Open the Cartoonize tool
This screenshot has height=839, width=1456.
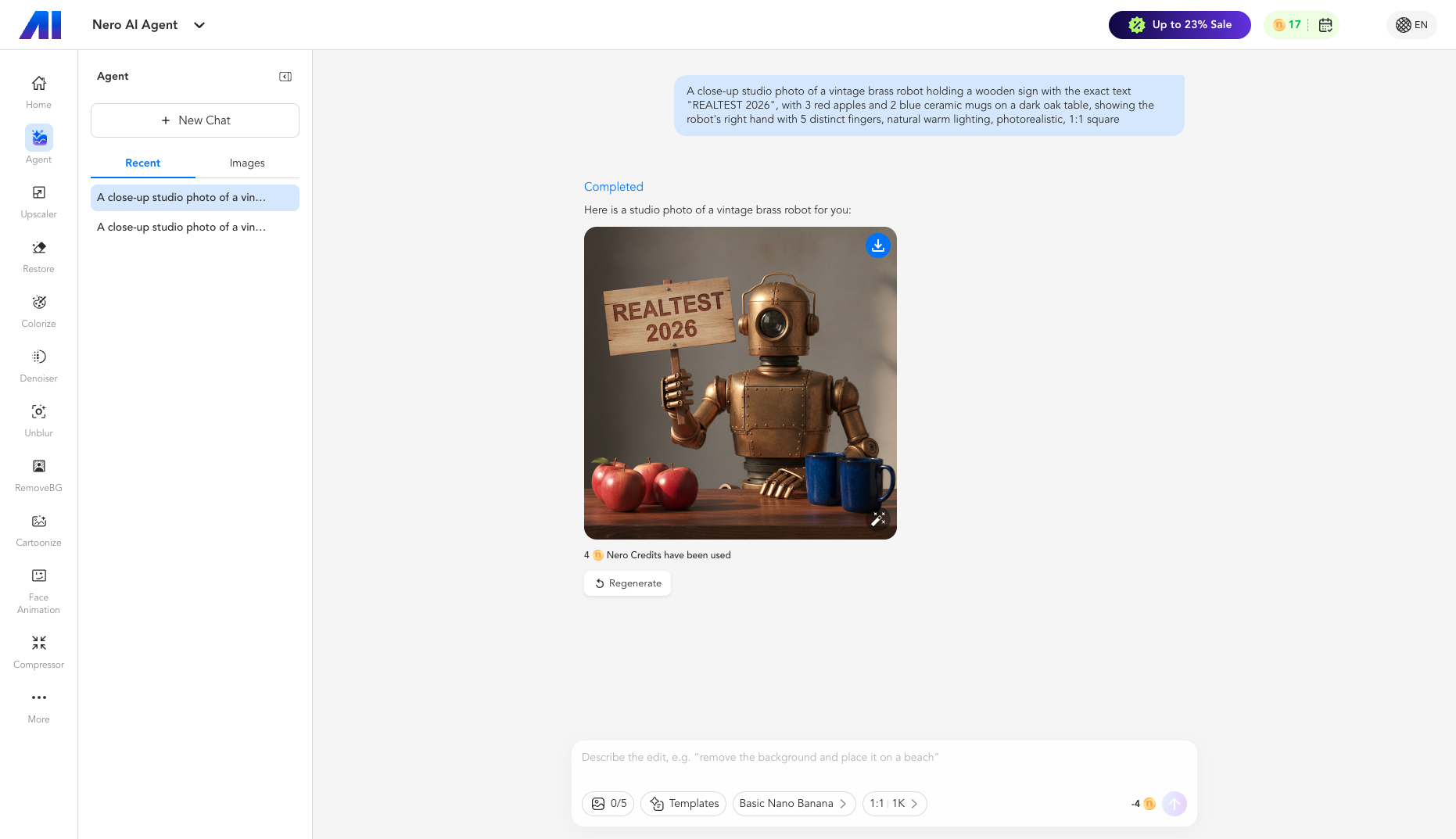tap(38, 529)
